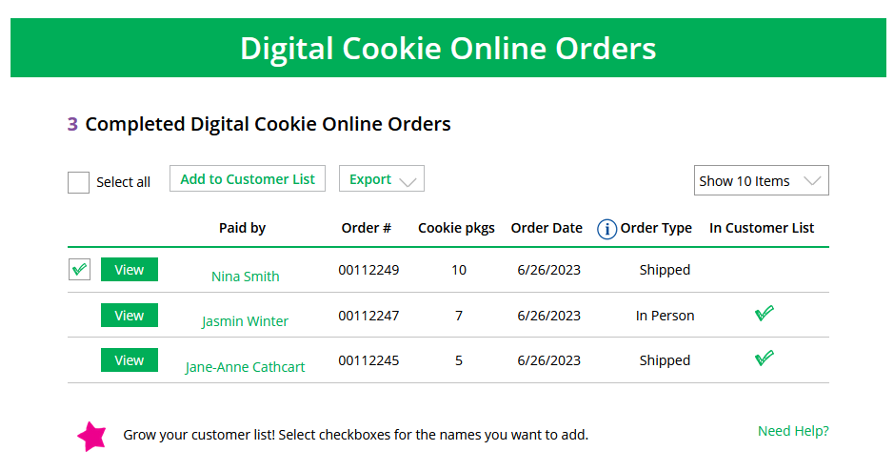View Jane-Anne Cathcart's order
This screenshot has width=894, height=472.
point(129,360)
